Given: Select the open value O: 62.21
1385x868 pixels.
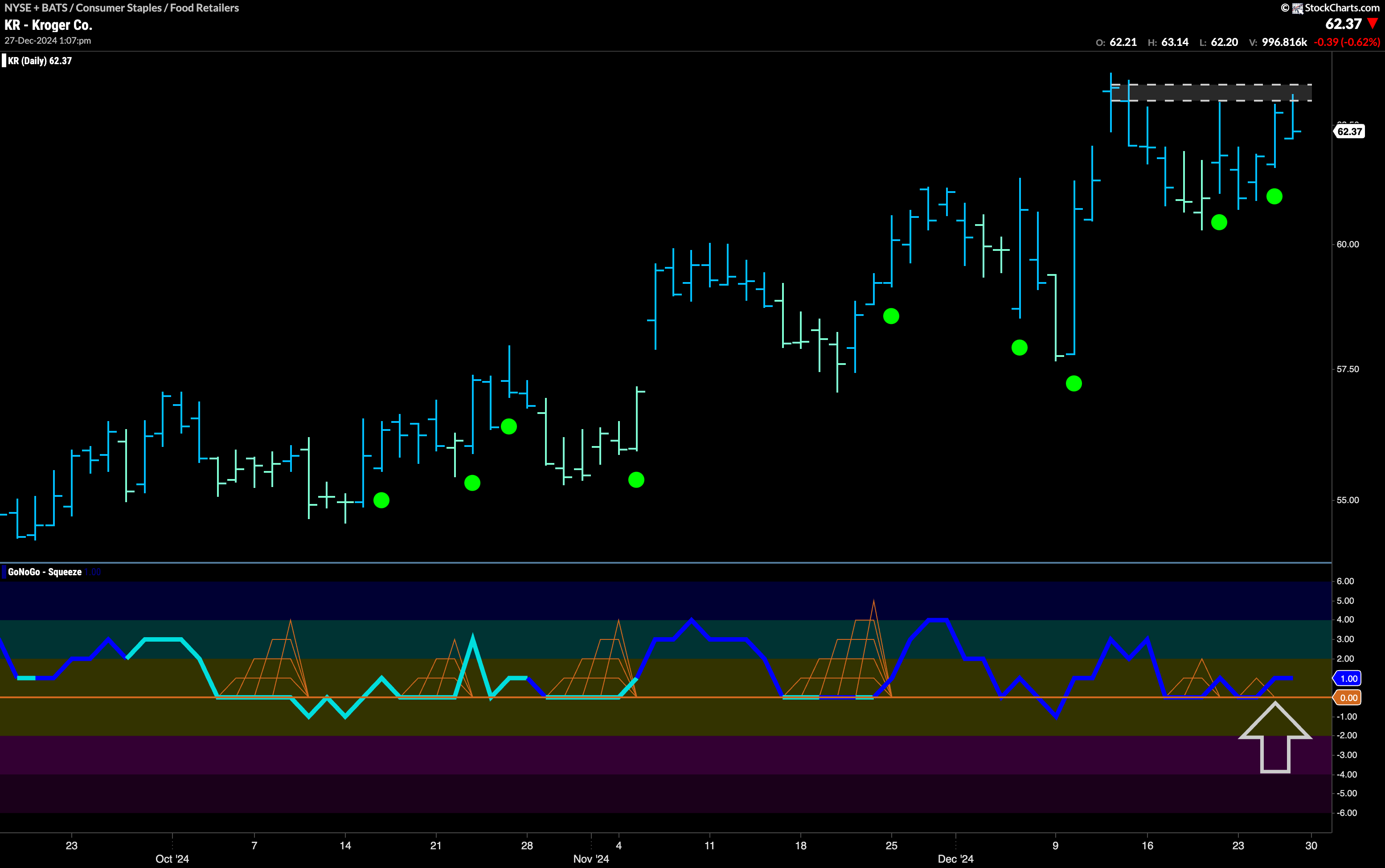Looking at the screenshot, I should 1116,42.
